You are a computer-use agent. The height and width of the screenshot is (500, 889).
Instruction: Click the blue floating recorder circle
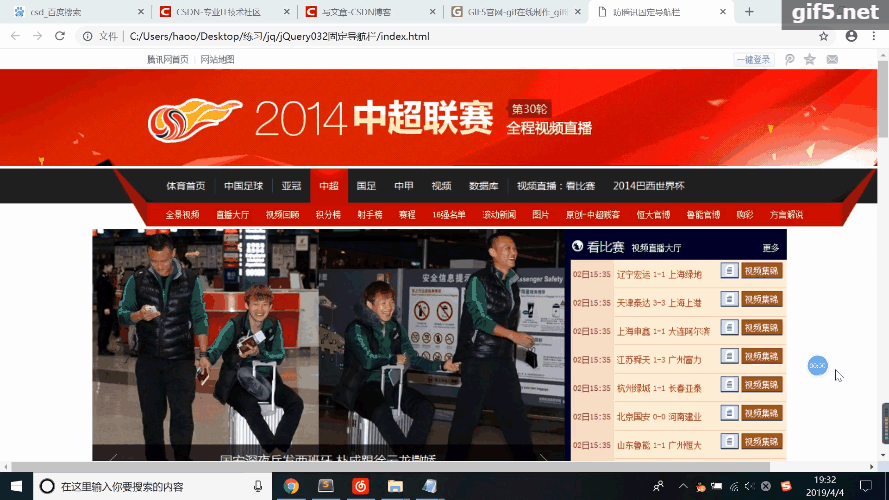pyautogui.click(x=817, y=366)
